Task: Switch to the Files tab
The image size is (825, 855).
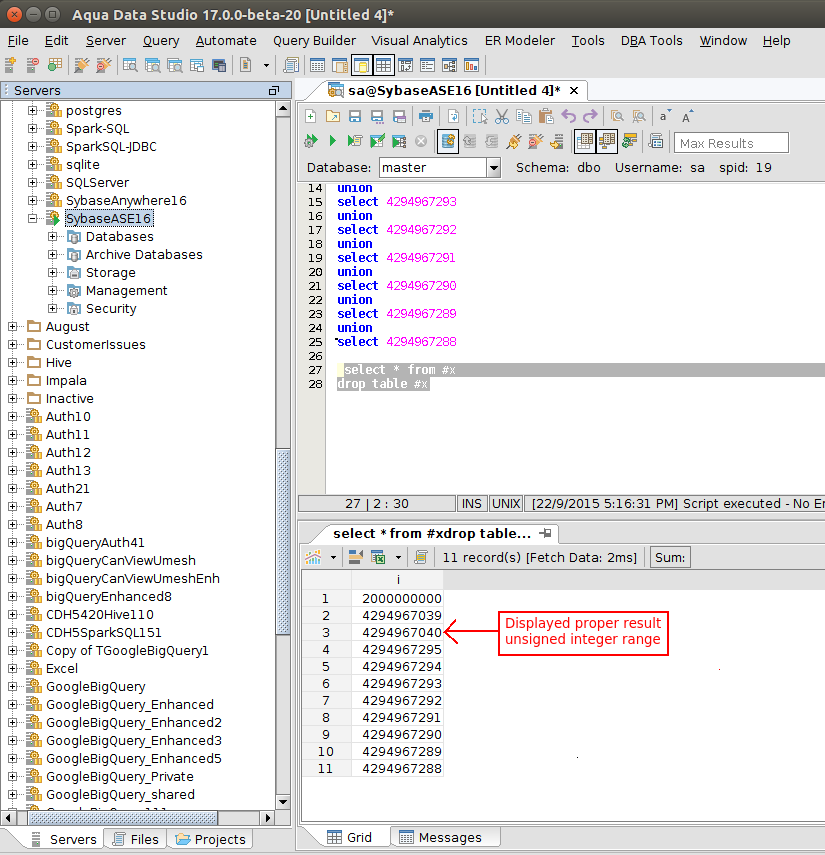Action: tap(136, 839)
